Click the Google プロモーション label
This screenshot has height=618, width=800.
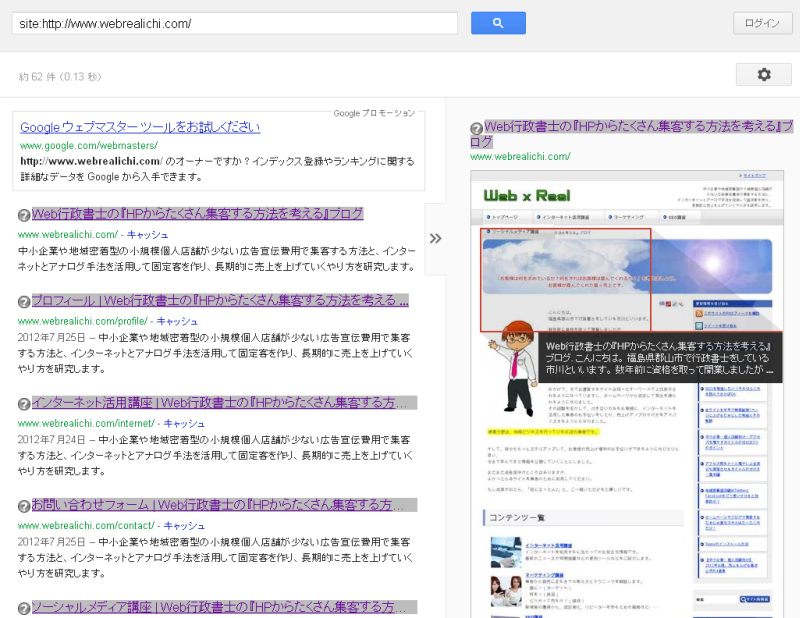pos(374,113)
